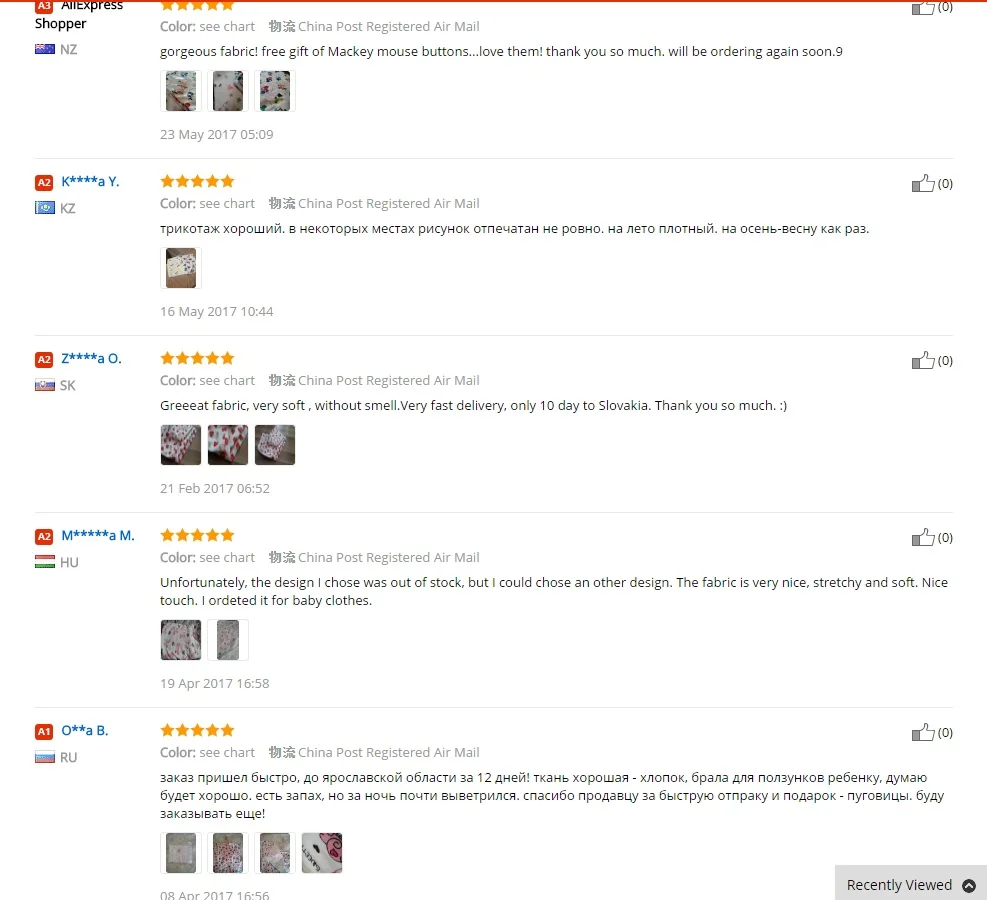The image size is (987, 900).
Task: Mark O**a B.'s review as helpful
Action: [x=923, y=732]
